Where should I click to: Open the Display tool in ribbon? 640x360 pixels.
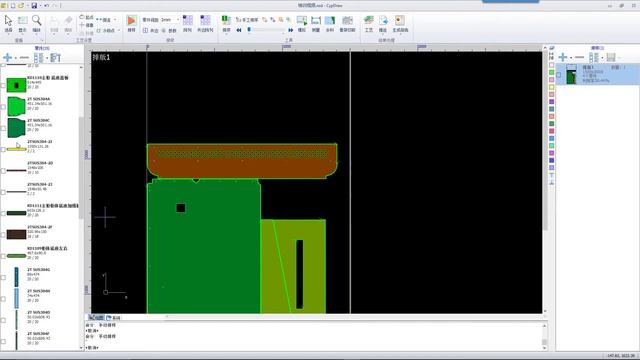click(x=22, y=23)
